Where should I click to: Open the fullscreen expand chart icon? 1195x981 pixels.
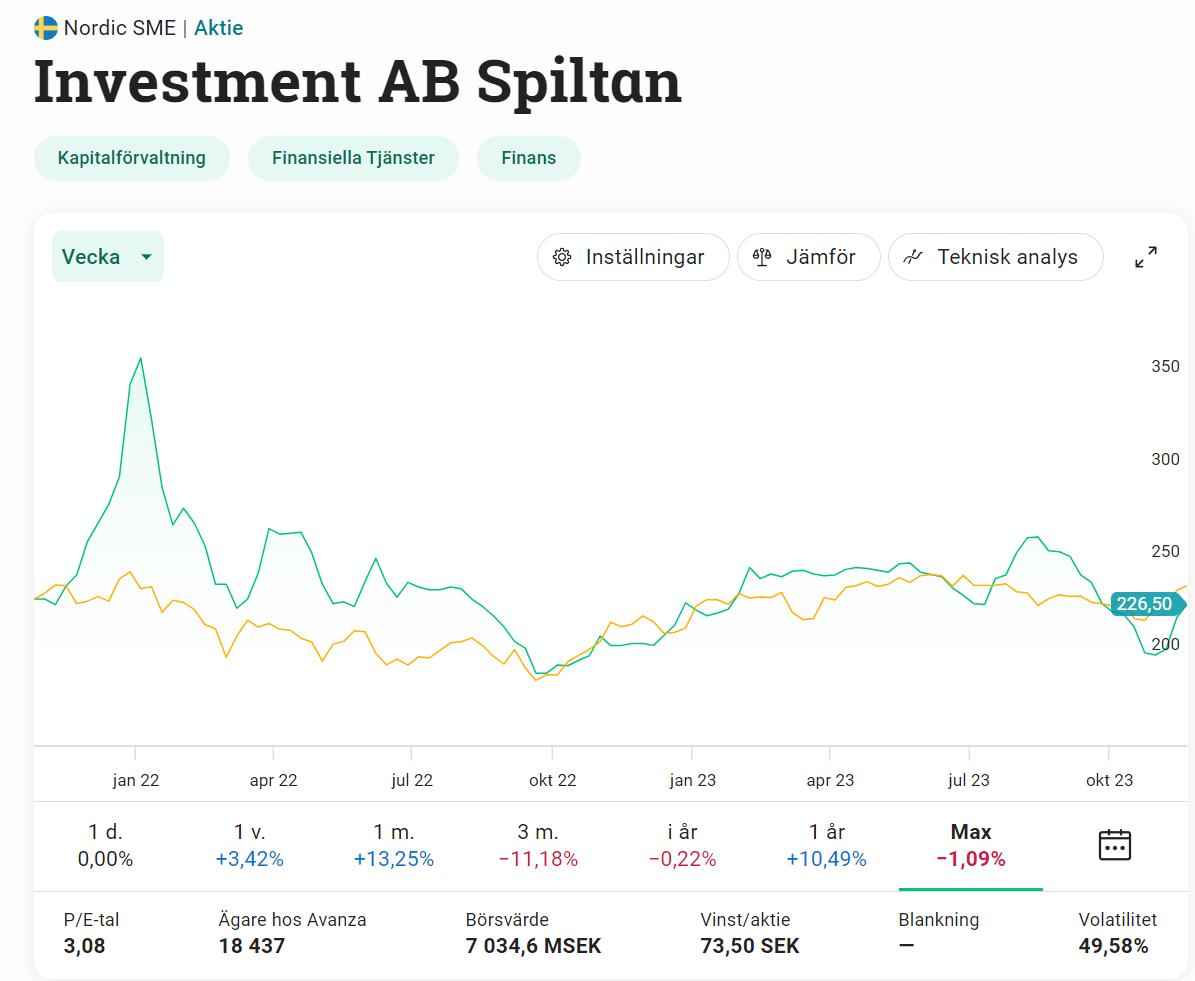click(1145, 257)
